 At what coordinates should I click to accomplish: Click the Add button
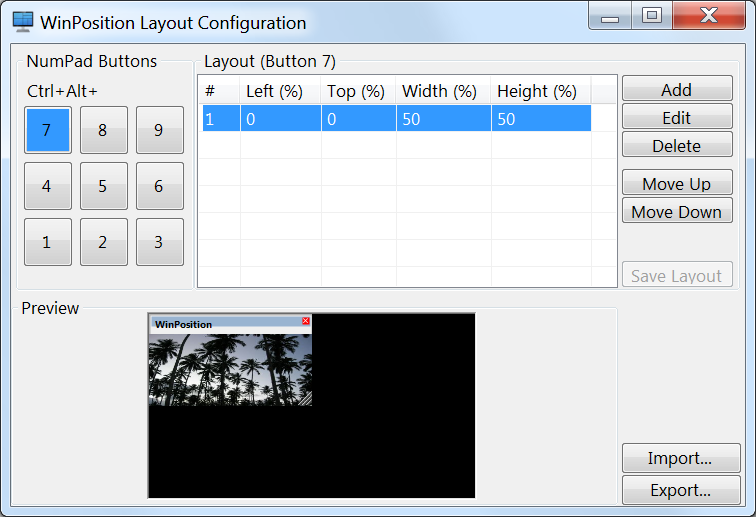(x=677, y=89)
